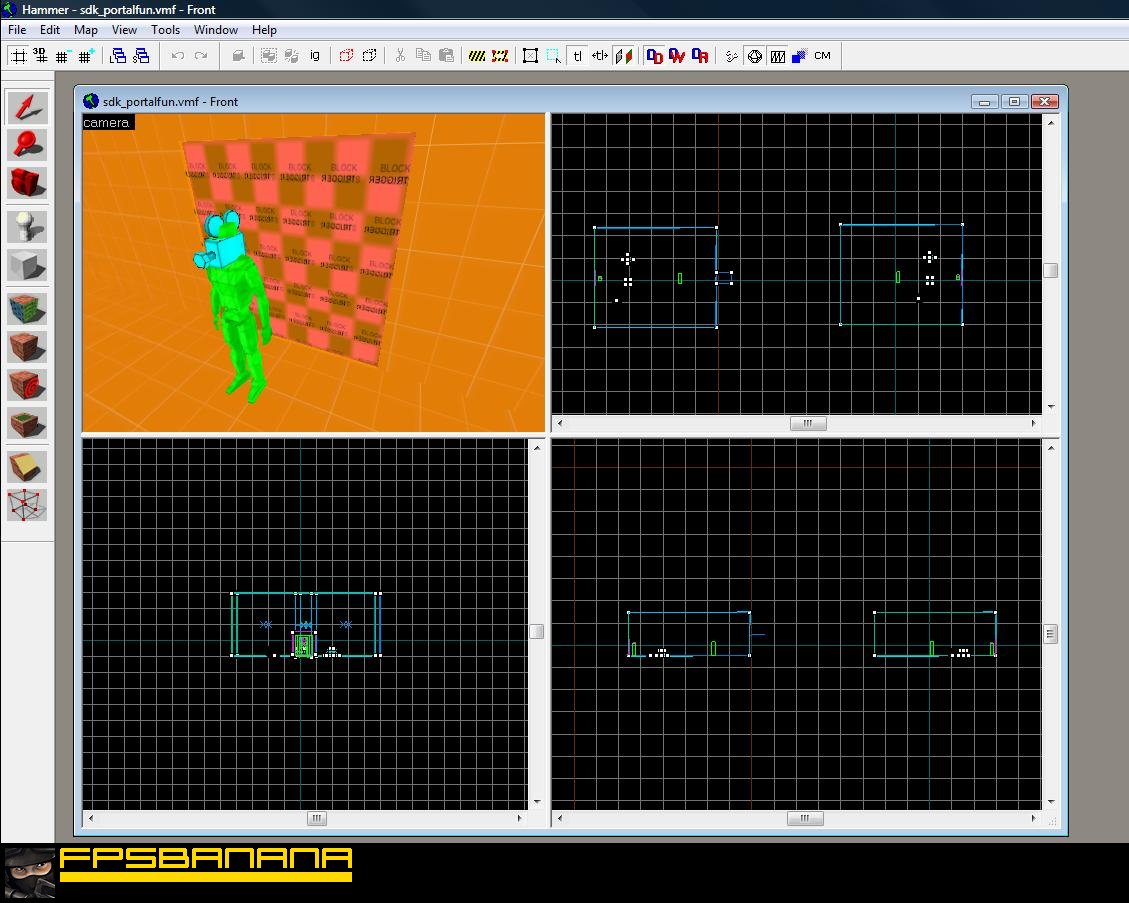Pick the Entity tool light bulb icon
Image resolution: width=1129 pixels, height=903 pixels.
click(x=27, y=227)
